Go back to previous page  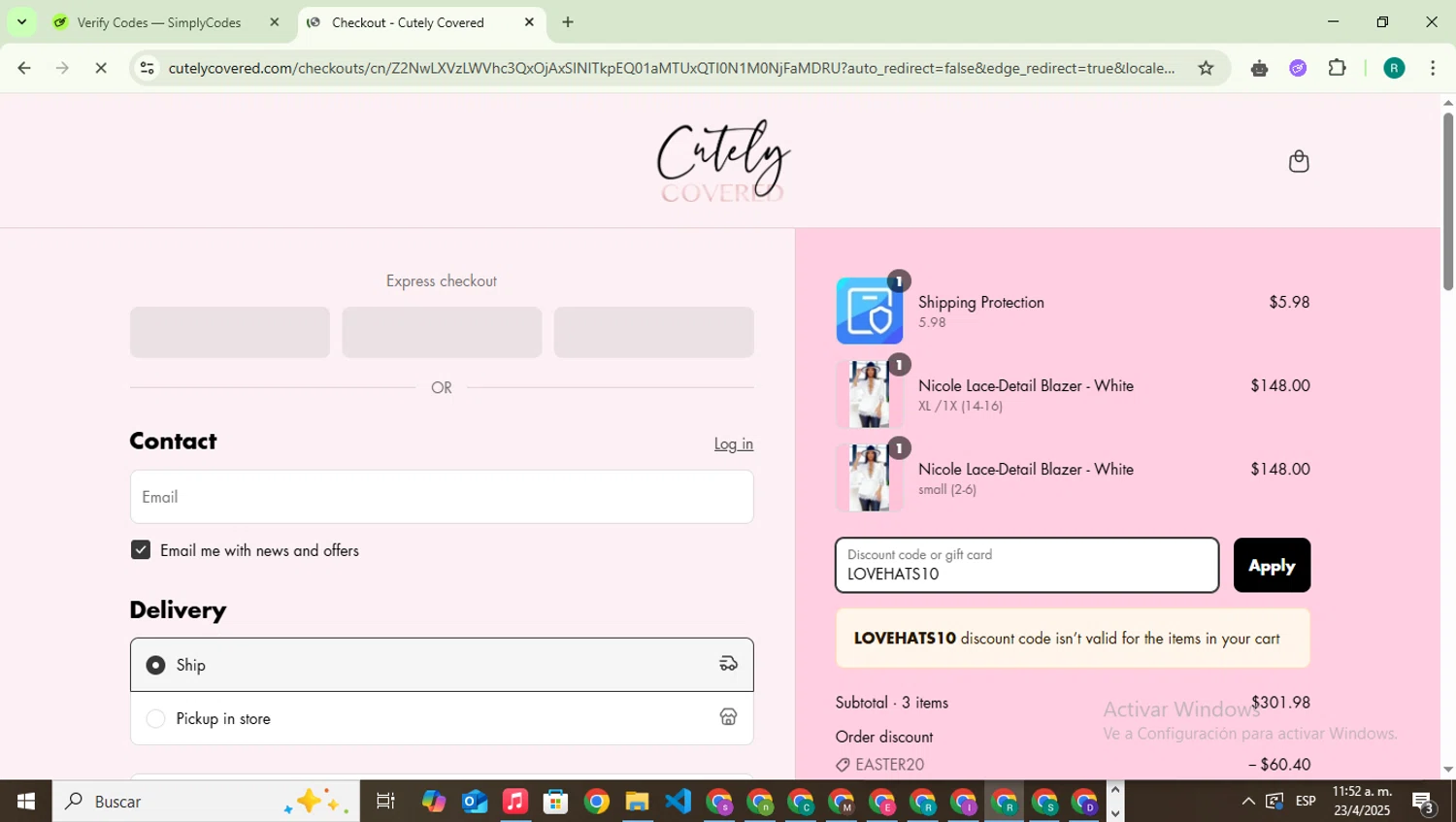coord(24,68)
